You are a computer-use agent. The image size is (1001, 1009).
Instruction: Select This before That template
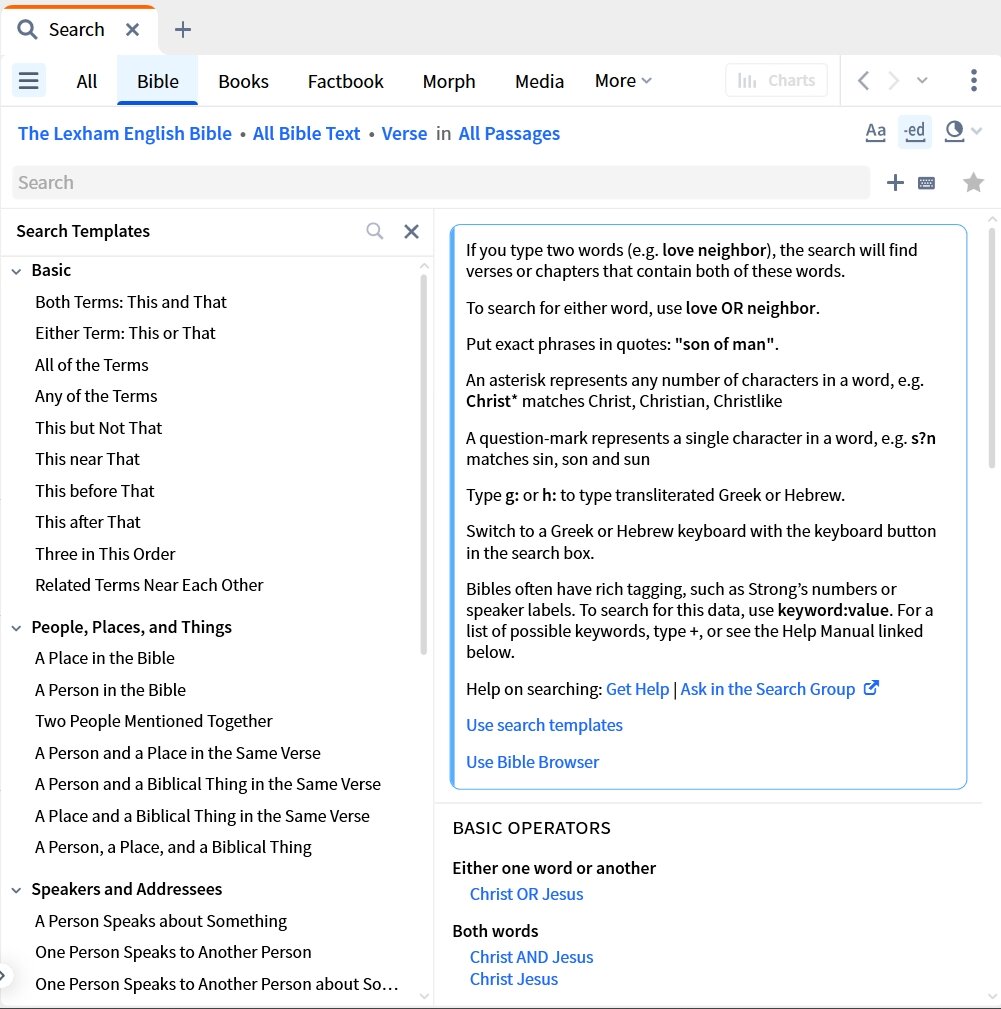pyautogui.click(x=95, y=491)
